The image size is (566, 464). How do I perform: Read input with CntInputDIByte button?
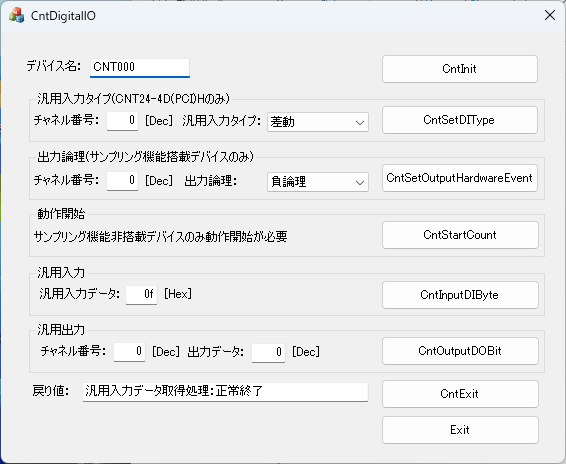click(460, 295)
